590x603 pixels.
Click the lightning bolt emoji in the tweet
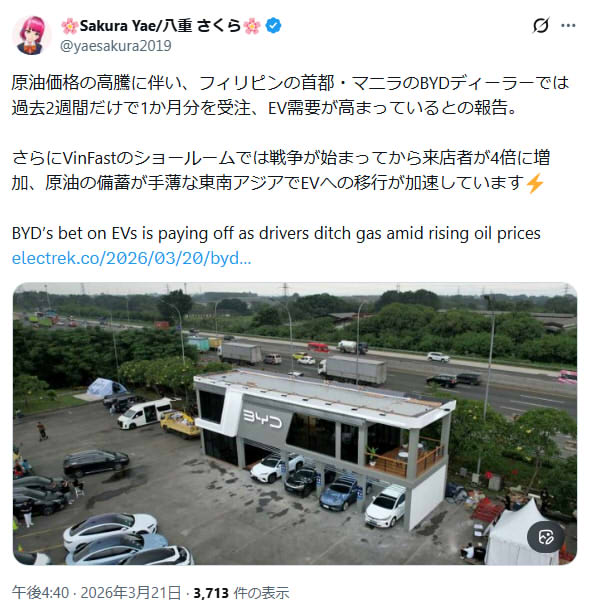535,183
